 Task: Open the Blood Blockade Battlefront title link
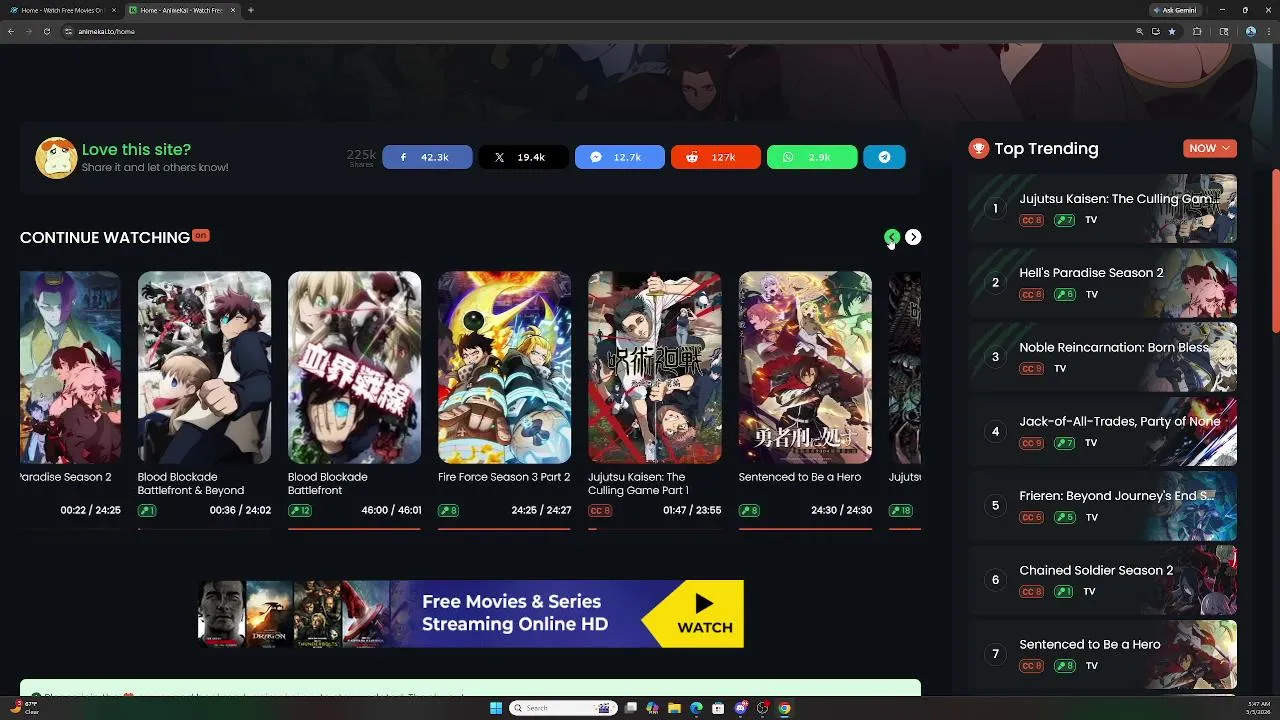point(328,484)
